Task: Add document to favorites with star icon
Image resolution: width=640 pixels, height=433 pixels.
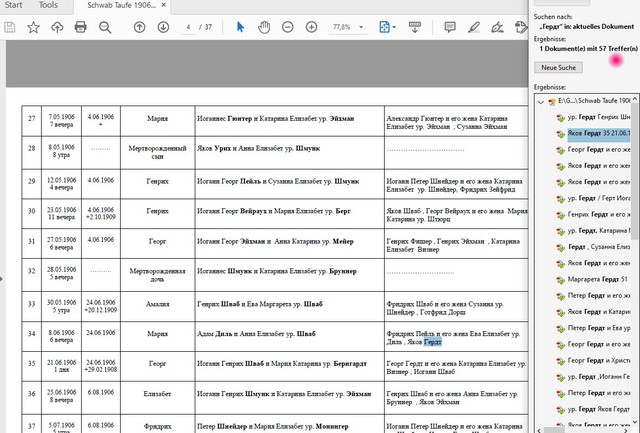Action: 33,27
